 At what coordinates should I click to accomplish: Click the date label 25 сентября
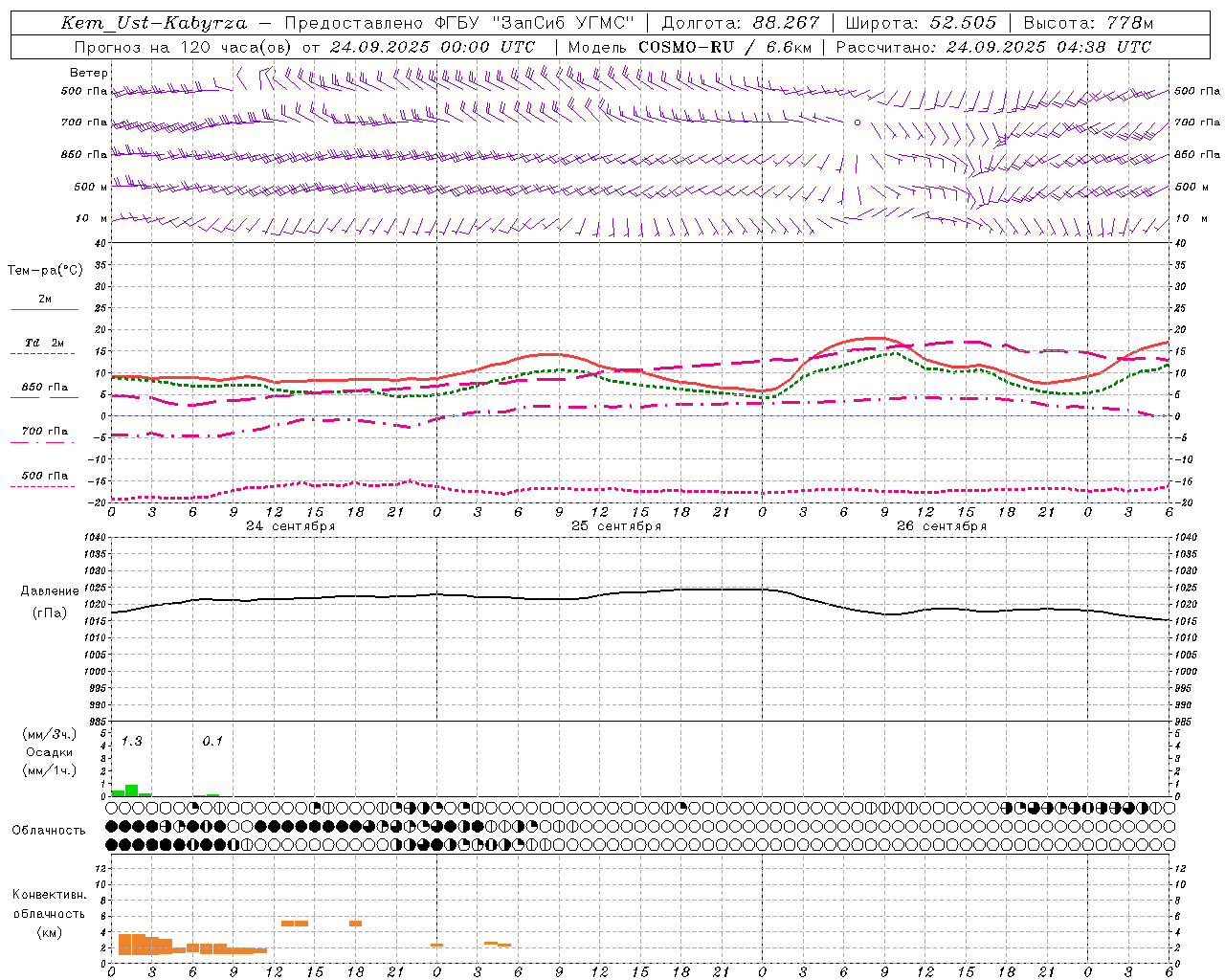tap(616, 526)
